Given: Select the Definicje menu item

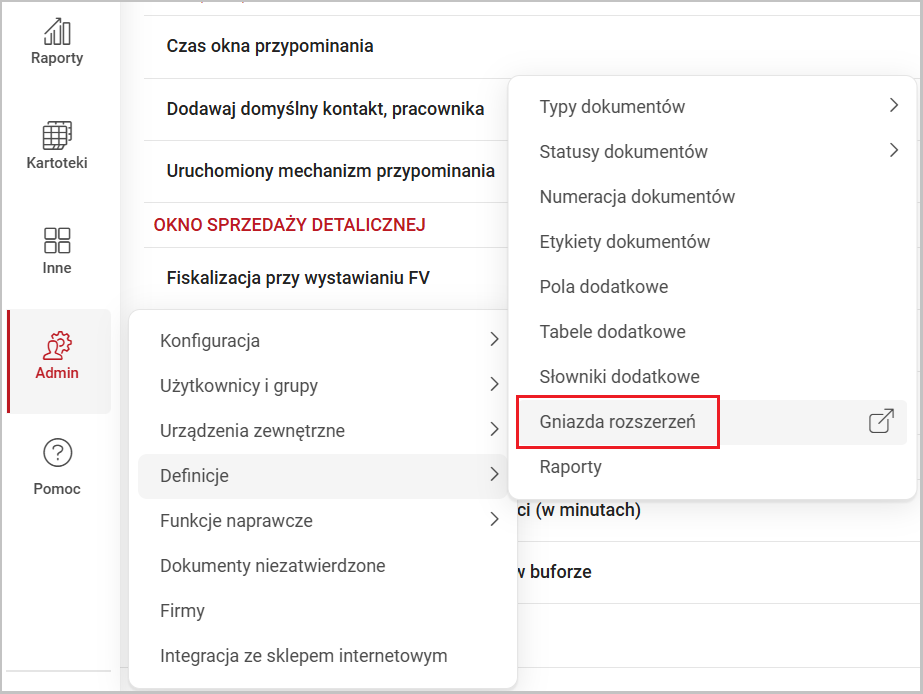Looking at the screenshot, I should point(195,476).
